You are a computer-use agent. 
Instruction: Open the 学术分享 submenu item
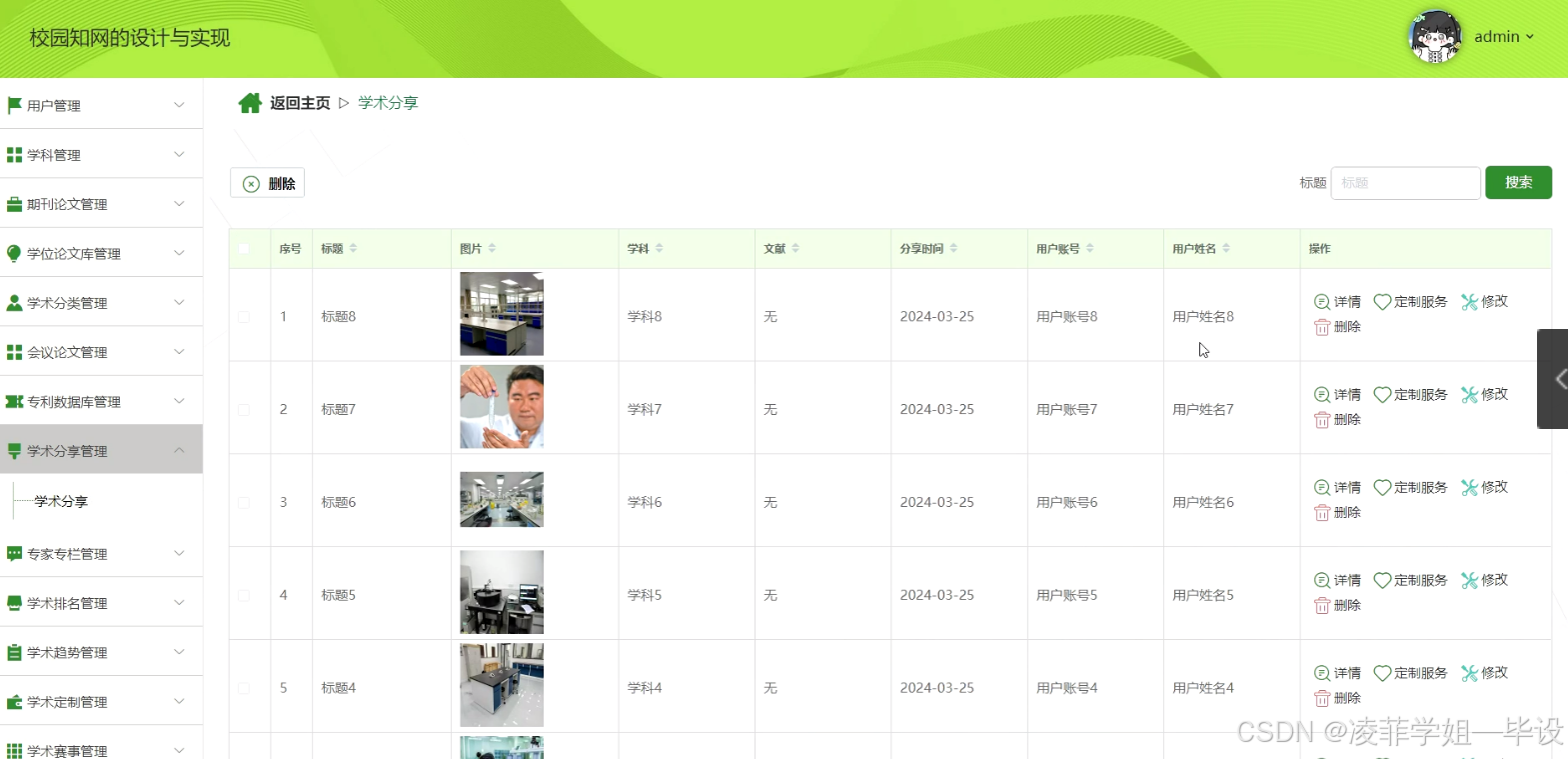coord(61,501)
